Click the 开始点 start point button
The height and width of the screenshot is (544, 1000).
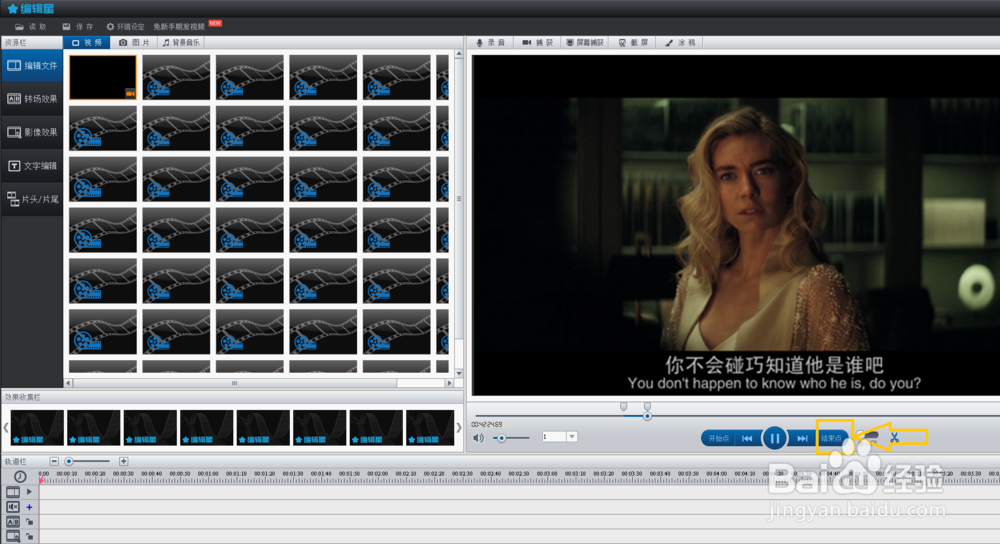click(718, 438)
